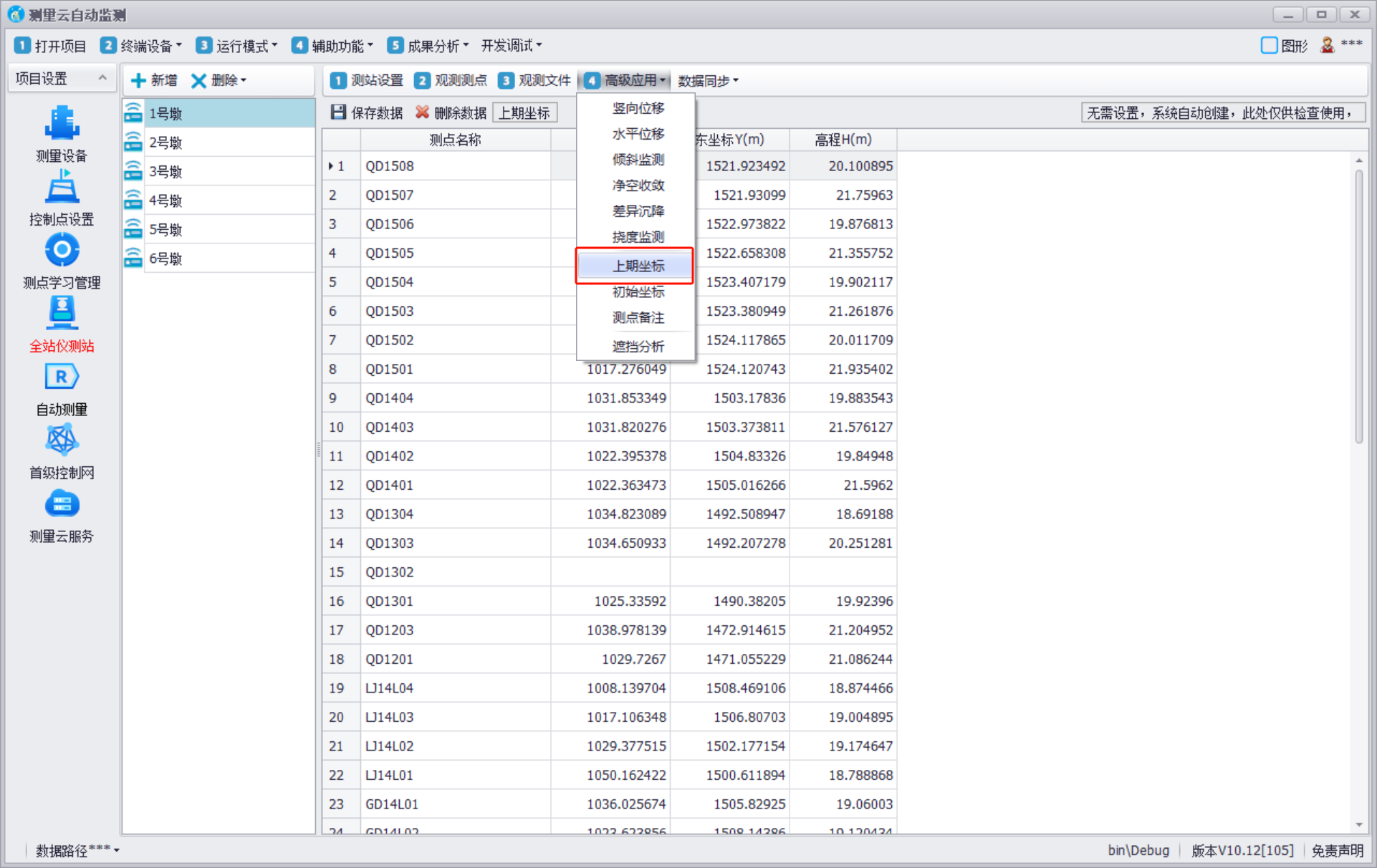Click the 新增 add button
This screenshot has height=868, width=1377.
pos(155,80)
